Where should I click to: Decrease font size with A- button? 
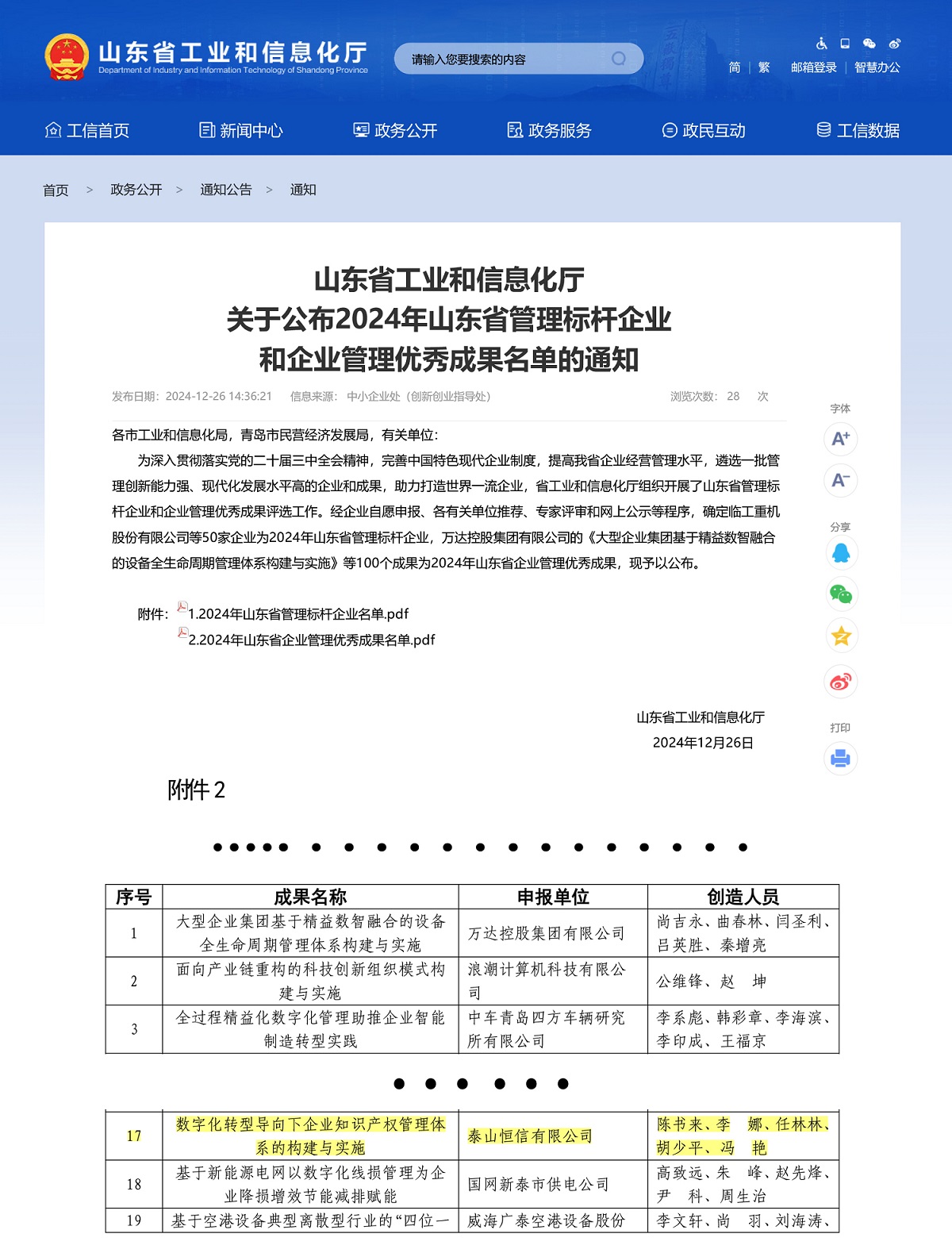pos(840,480)
